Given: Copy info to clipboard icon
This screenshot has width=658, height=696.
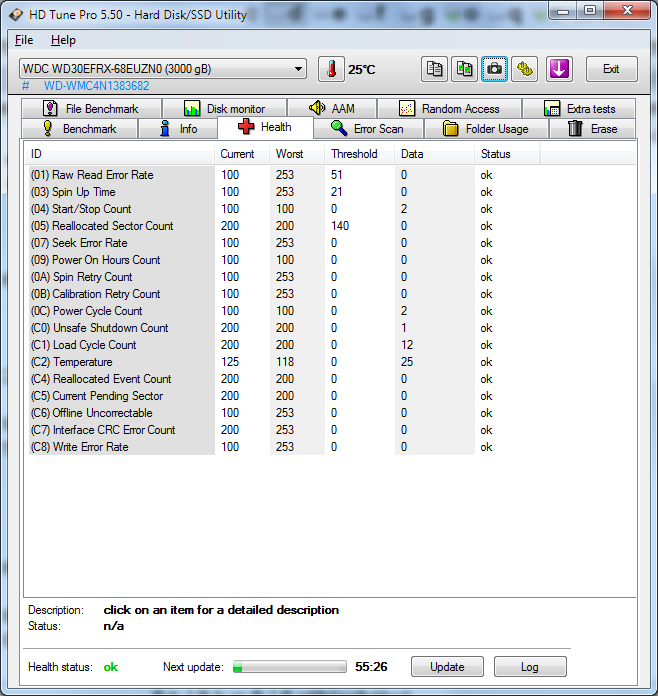Looking at the screenshot, I should click(x=434, y=69).
